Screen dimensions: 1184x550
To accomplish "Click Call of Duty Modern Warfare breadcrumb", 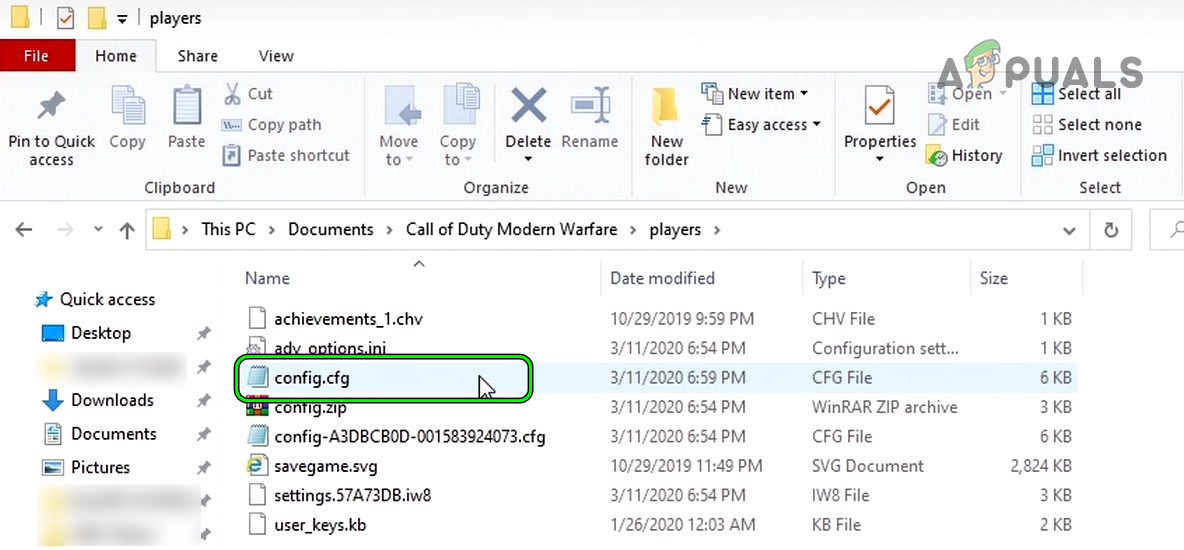I will point(511,229).
